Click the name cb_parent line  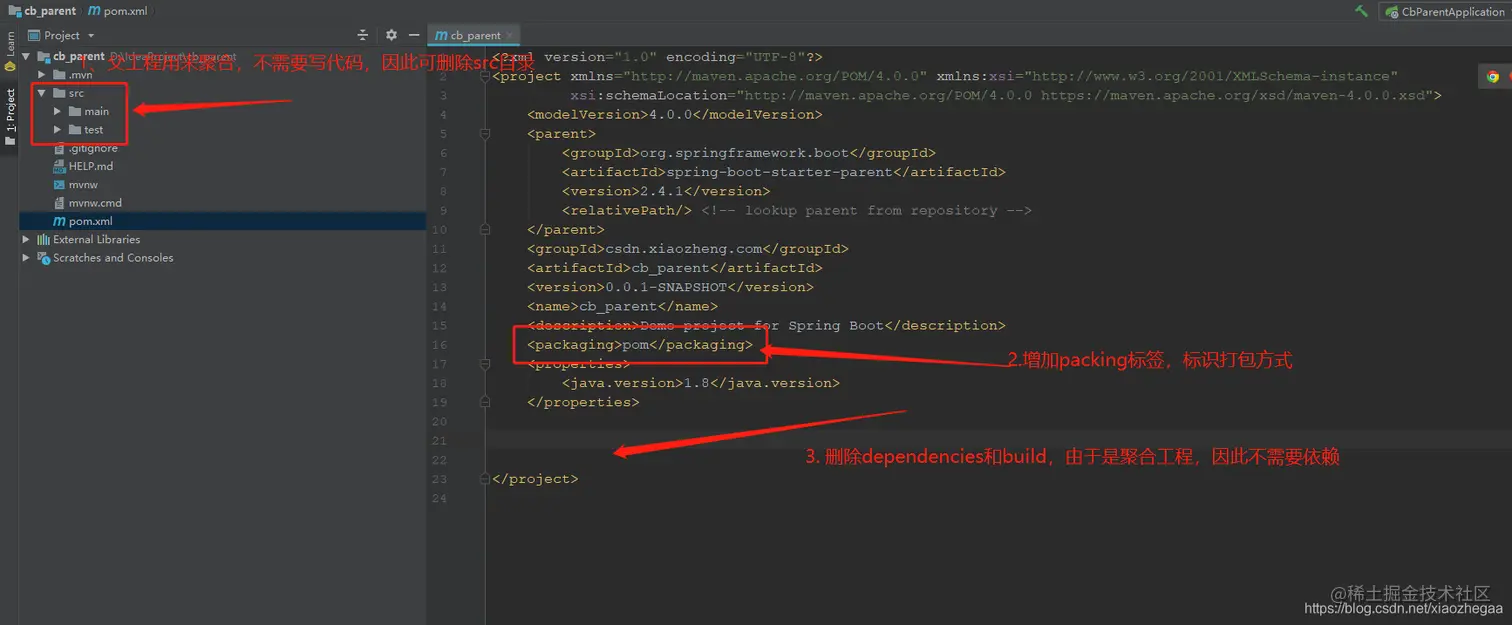click(x=623, y=306)
